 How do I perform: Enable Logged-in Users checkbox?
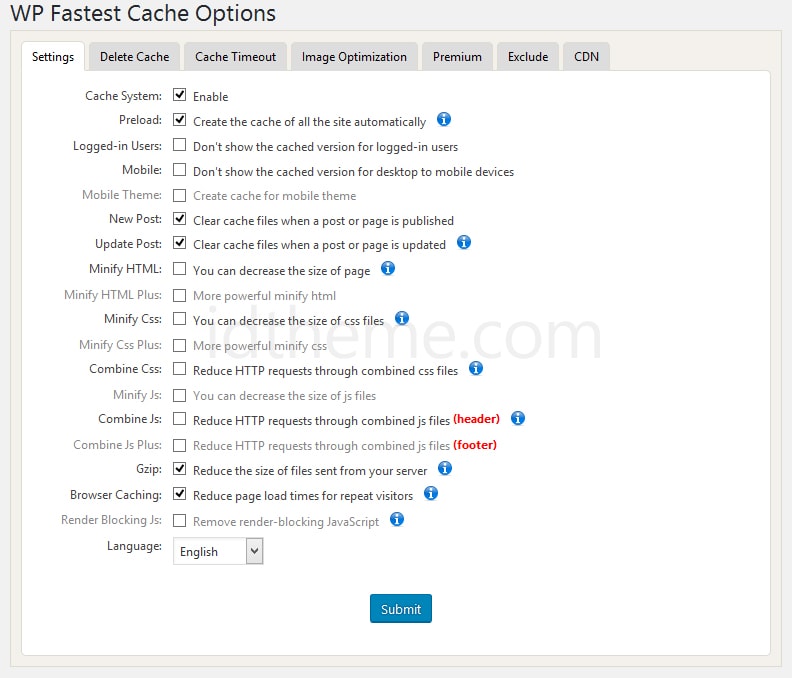coord(179,145)
